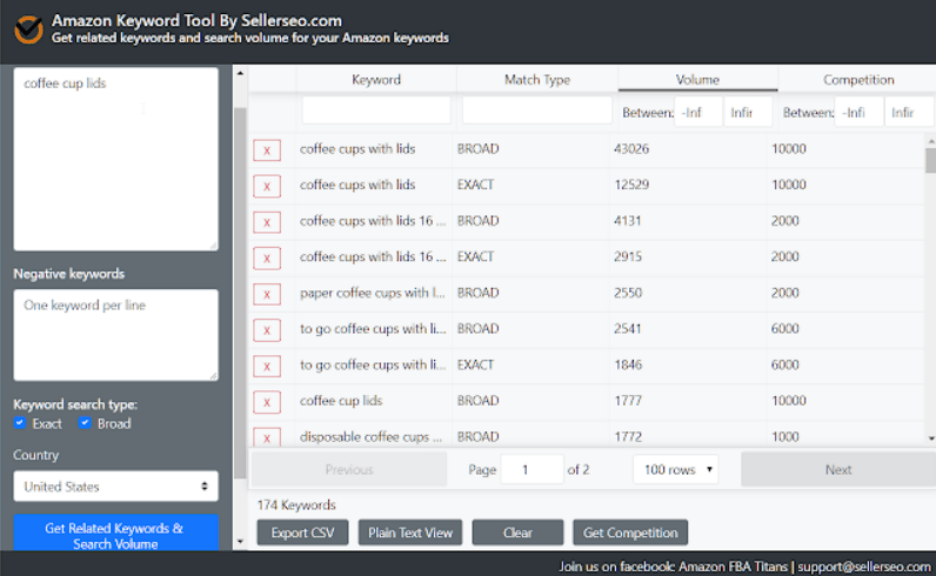Screen dimensions: 936x576
Task: Select the volume value 12529
Action: 631,184
